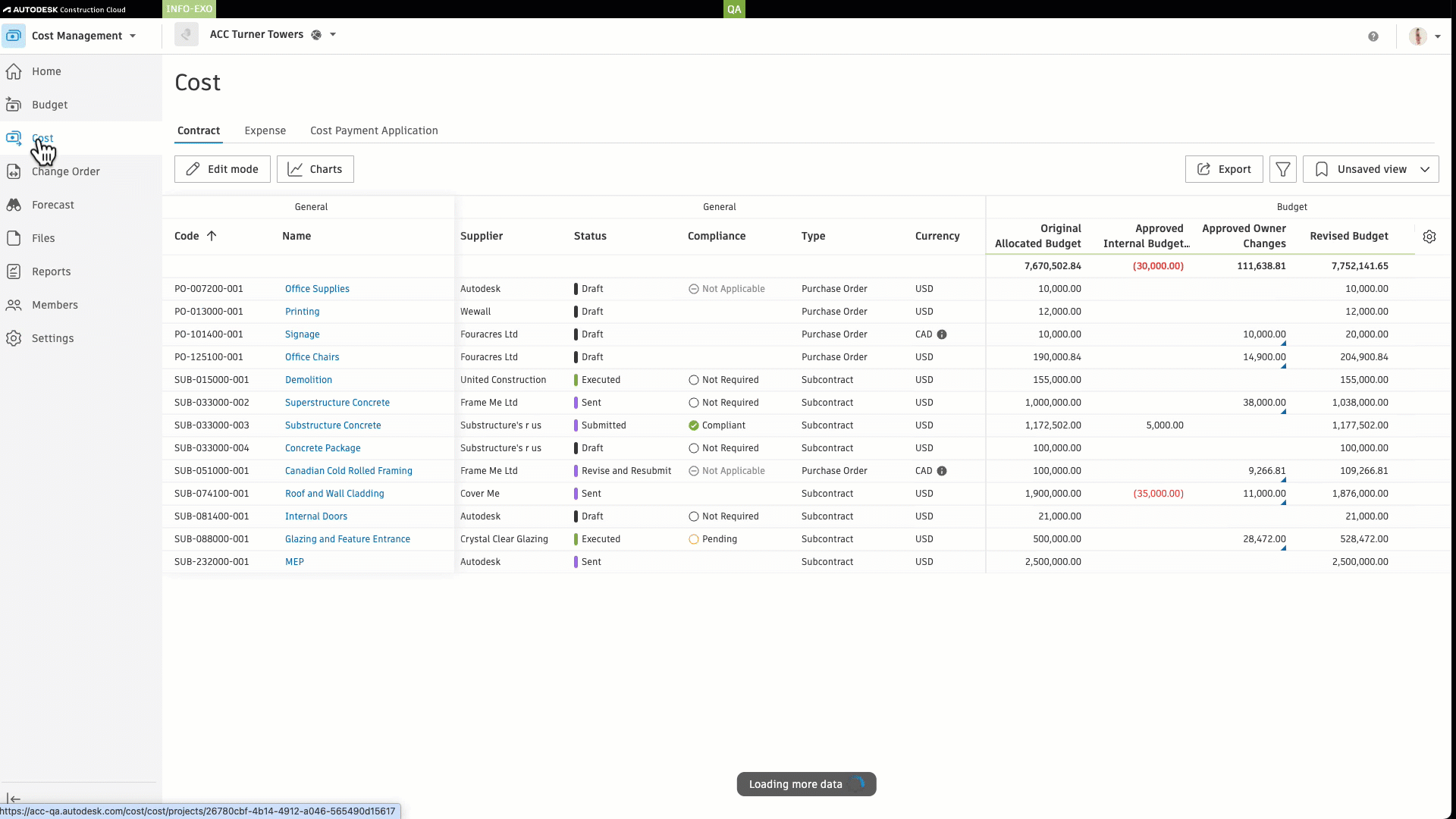The height and width of the screenshot is (819, 1456).
Task: Click the Code column sort arrow
Action: click(212, 236)
